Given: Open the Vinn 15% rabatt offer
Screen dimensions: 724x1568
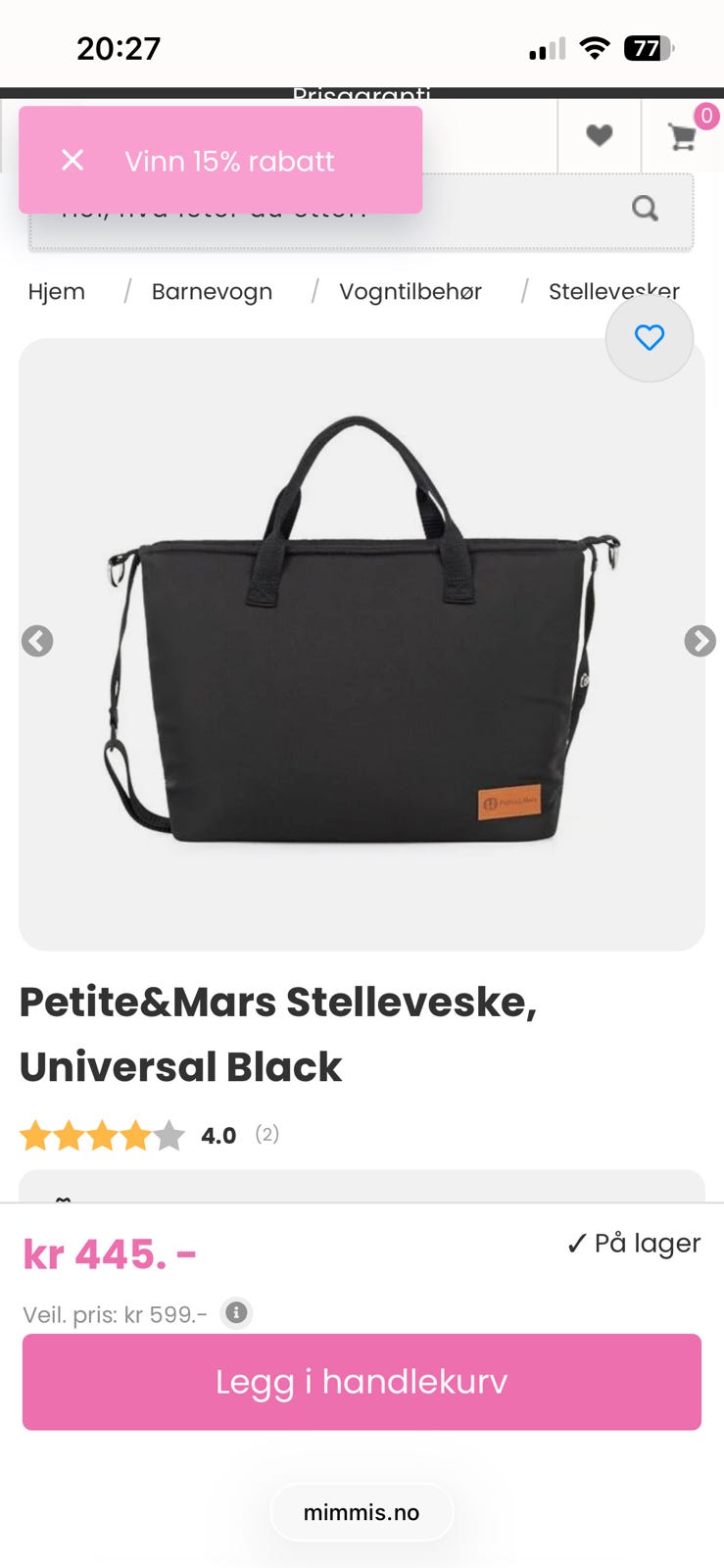Looking at the screenshot, I should point(229,161).
